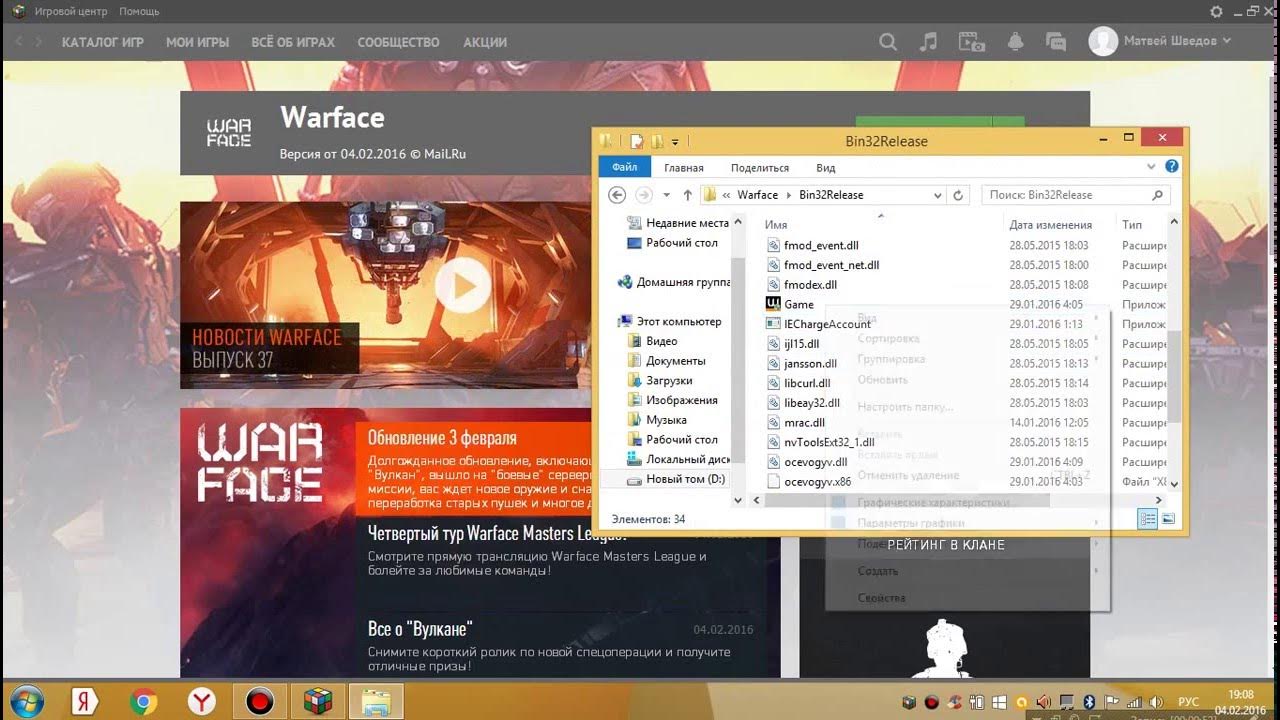Click the red record button on taskbar
1280x720 pixels.
[x=260, y=702]
